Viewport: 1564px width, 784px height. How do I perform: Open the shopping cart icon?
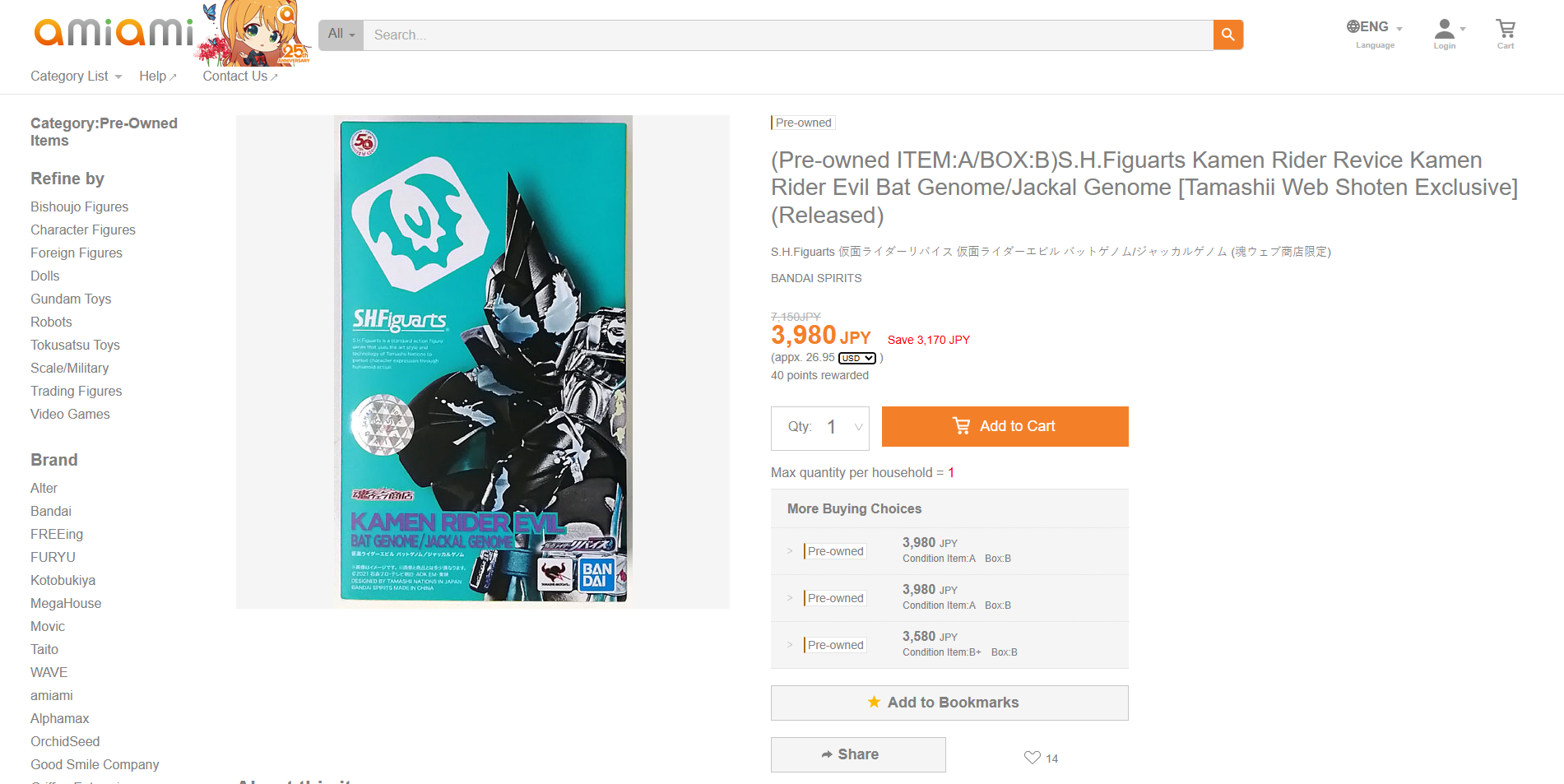[x=1506, y=34]
